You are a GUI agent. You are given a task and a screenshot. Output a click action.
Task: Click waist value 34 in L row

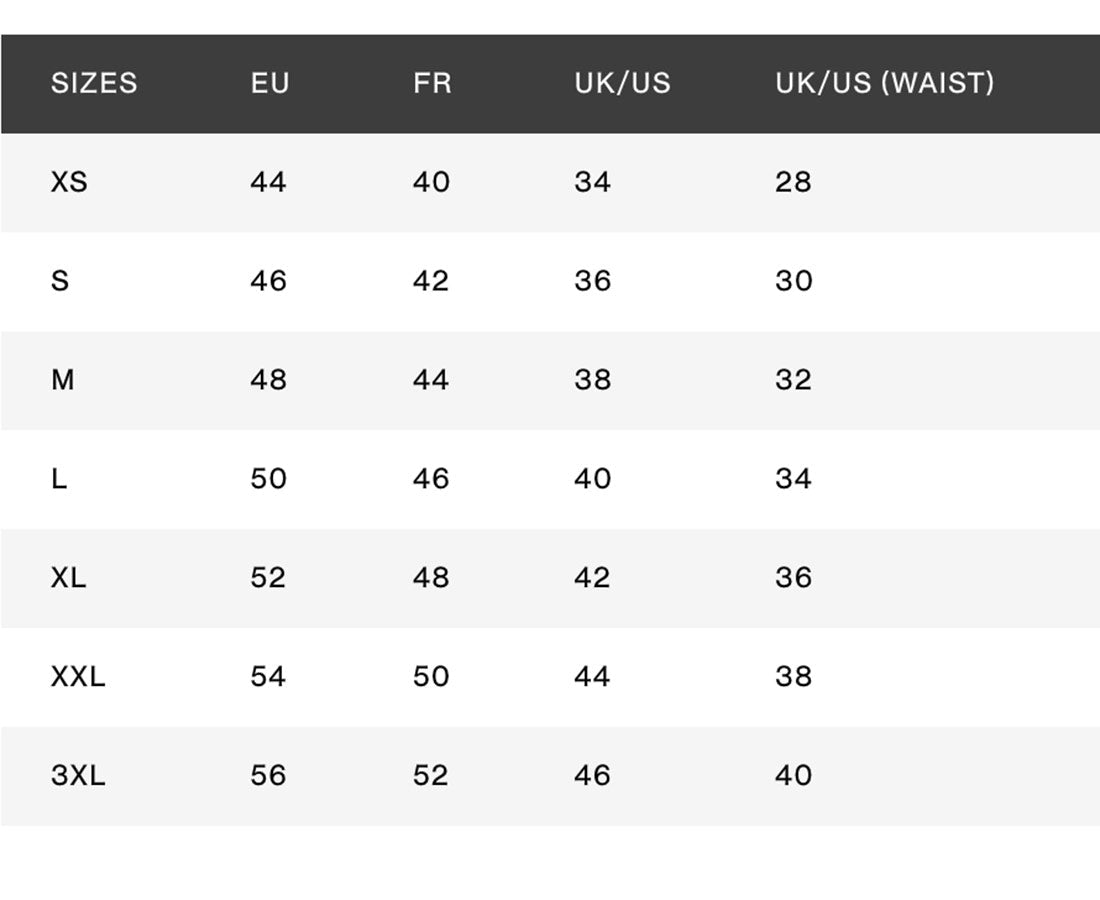point(793,479)
